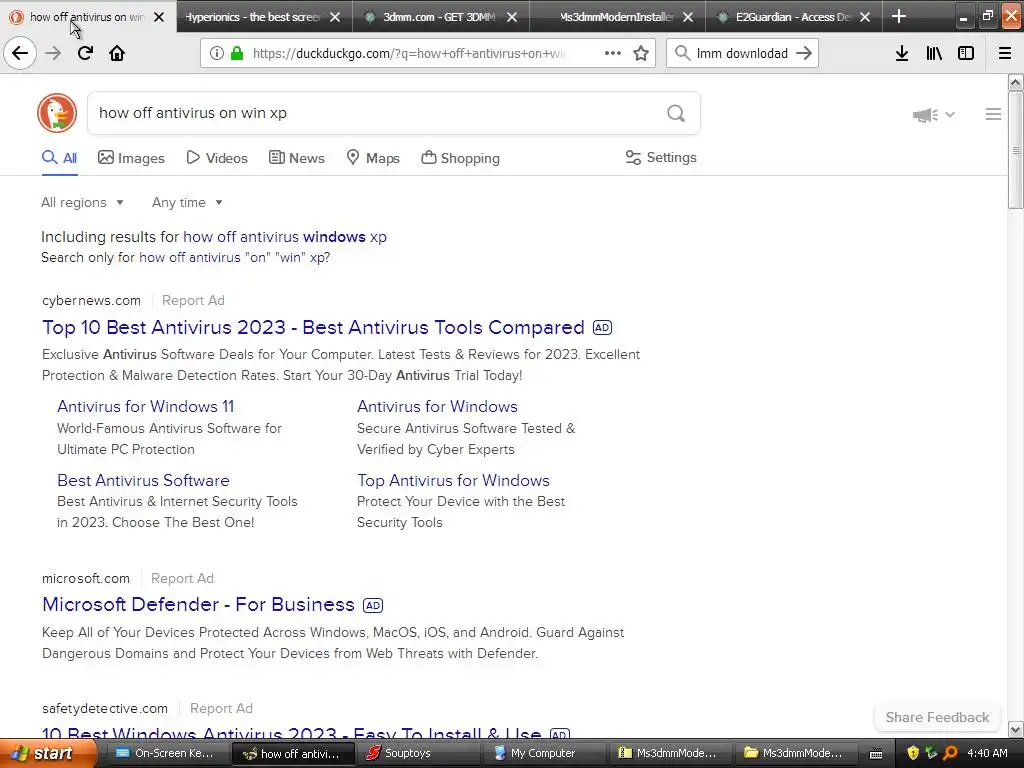Reload the current page

pos(85,53)
